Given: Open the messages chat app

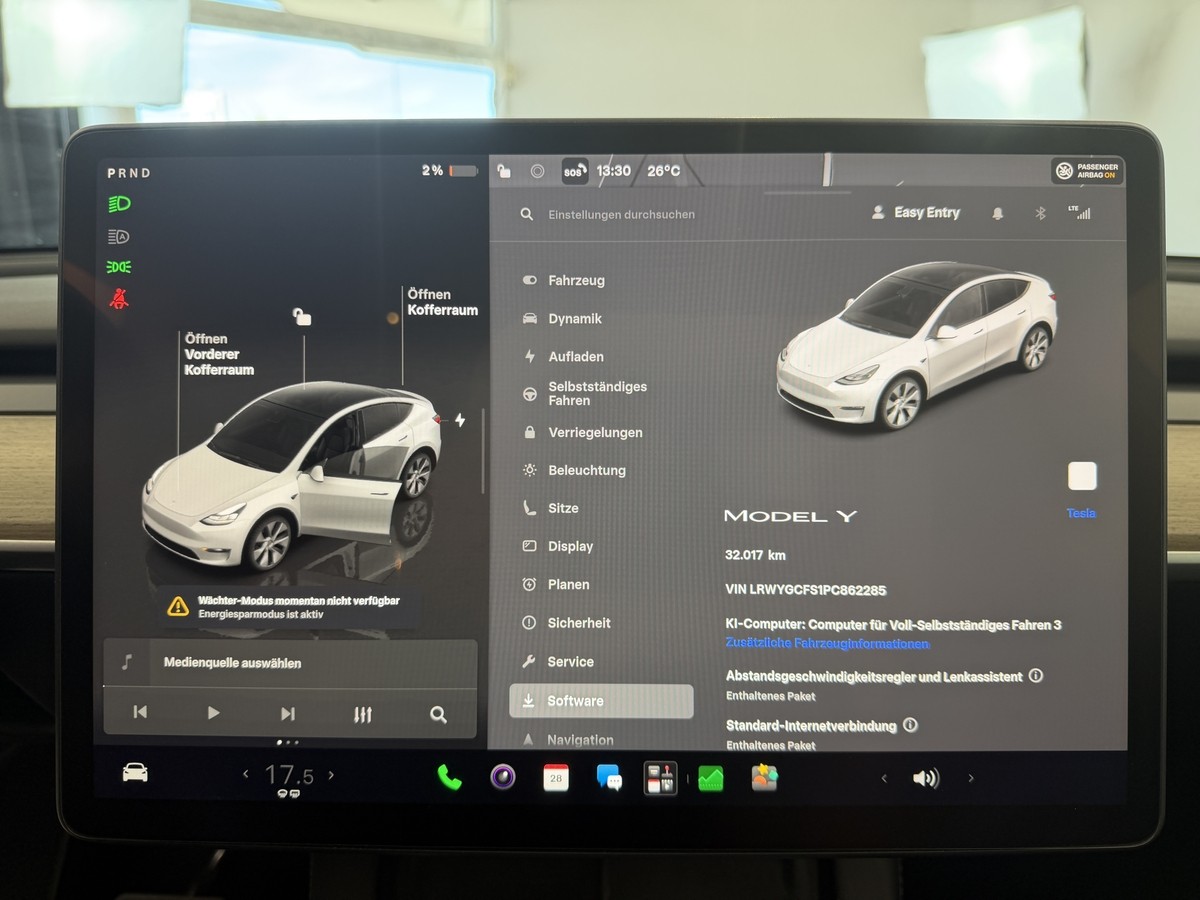Looking at the screenshot, I should click(x=609, y=777).
